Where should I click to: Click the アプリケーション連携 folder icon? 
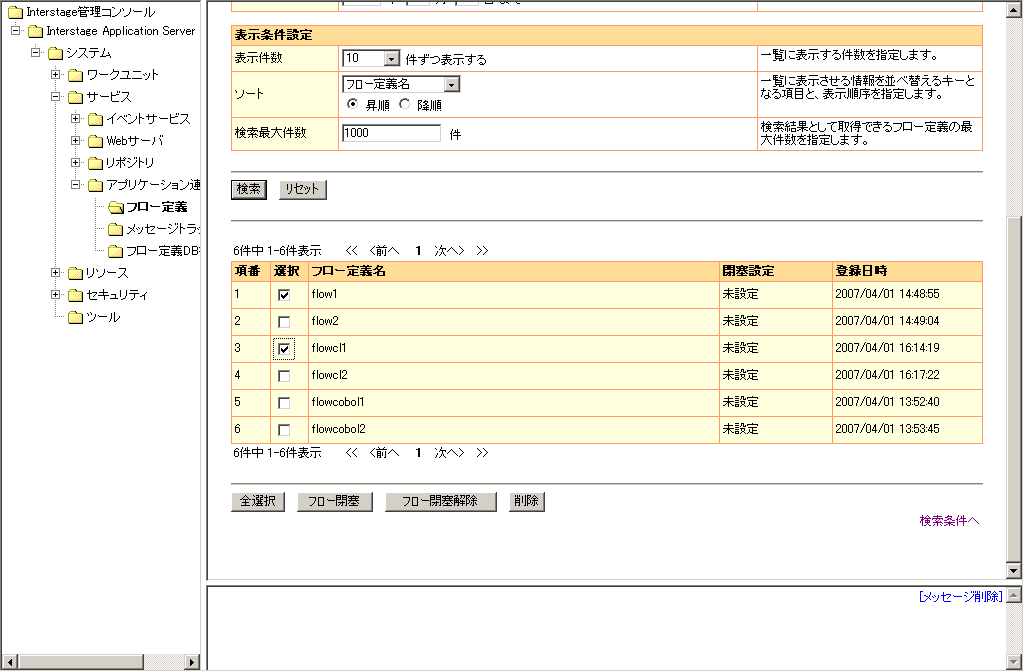[x=95, y=186]
